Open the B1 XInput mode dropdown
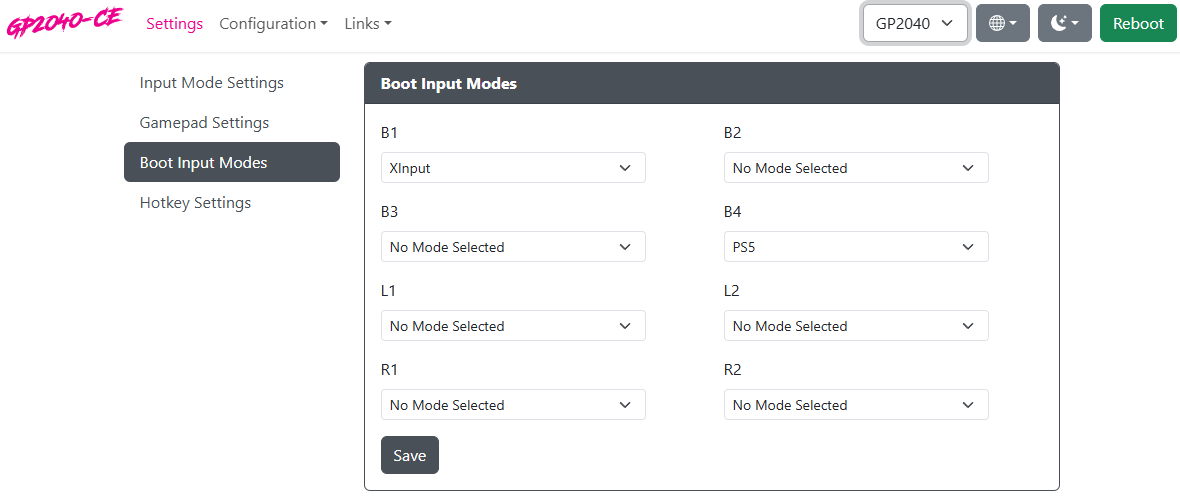 pos(513,168)
